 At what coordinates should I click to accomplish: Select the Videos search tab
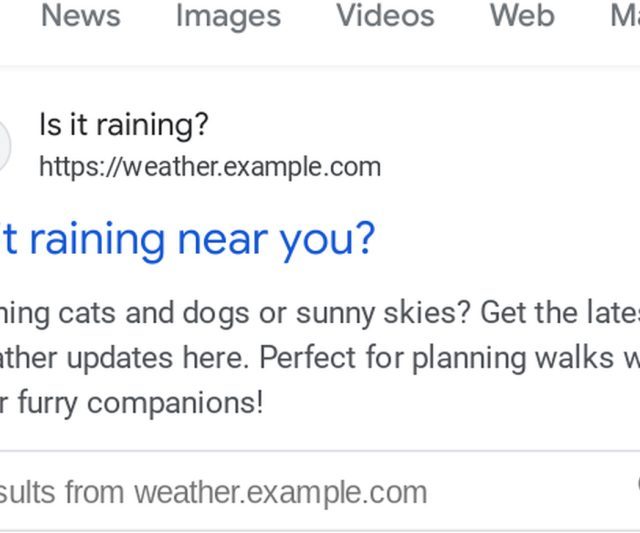(x=385, y=16)
